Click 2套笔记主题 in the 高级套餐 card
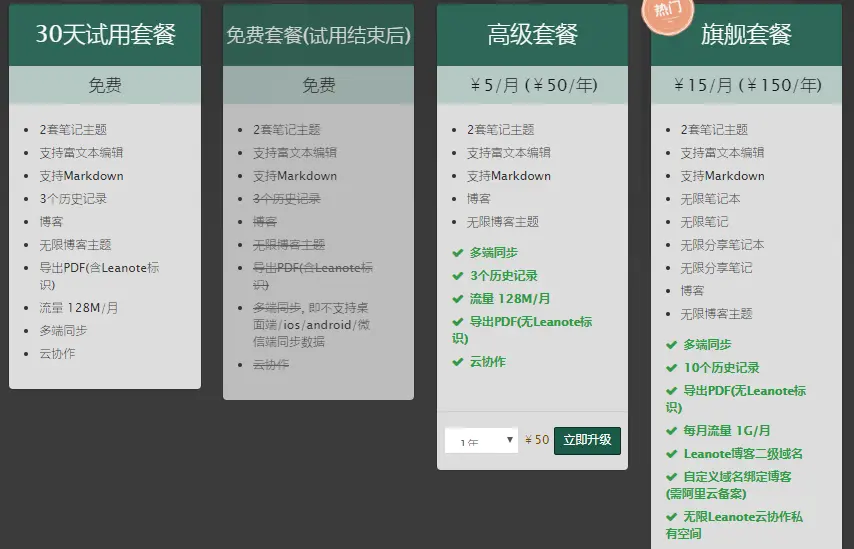Viewport: 854px width, 549px height. (501, 130)
